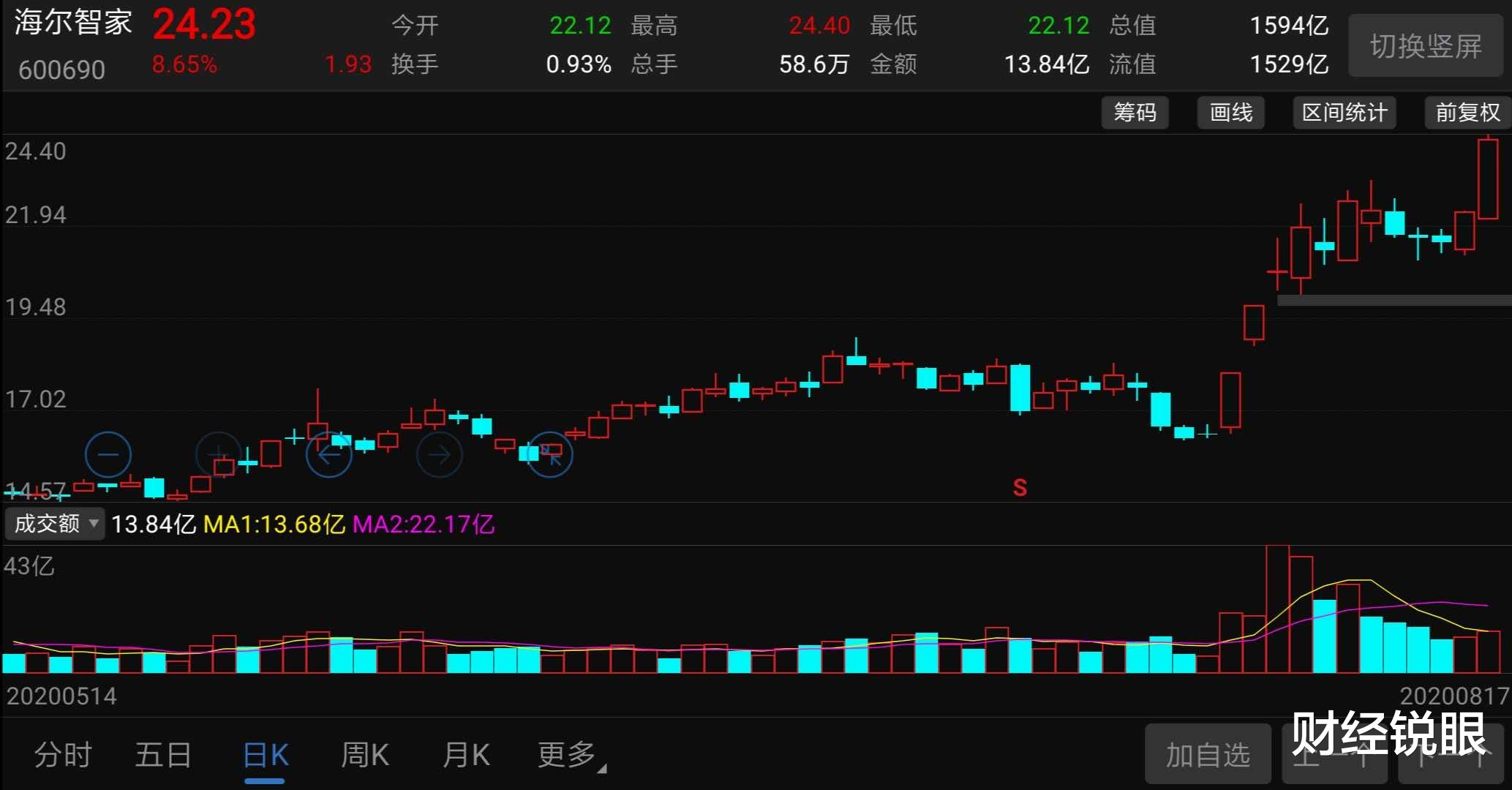Tap the diagonal-arrows shrink circle icon
Image resolution: width=1512 pixels, height=790 pixels.
[x=550, y=455]
